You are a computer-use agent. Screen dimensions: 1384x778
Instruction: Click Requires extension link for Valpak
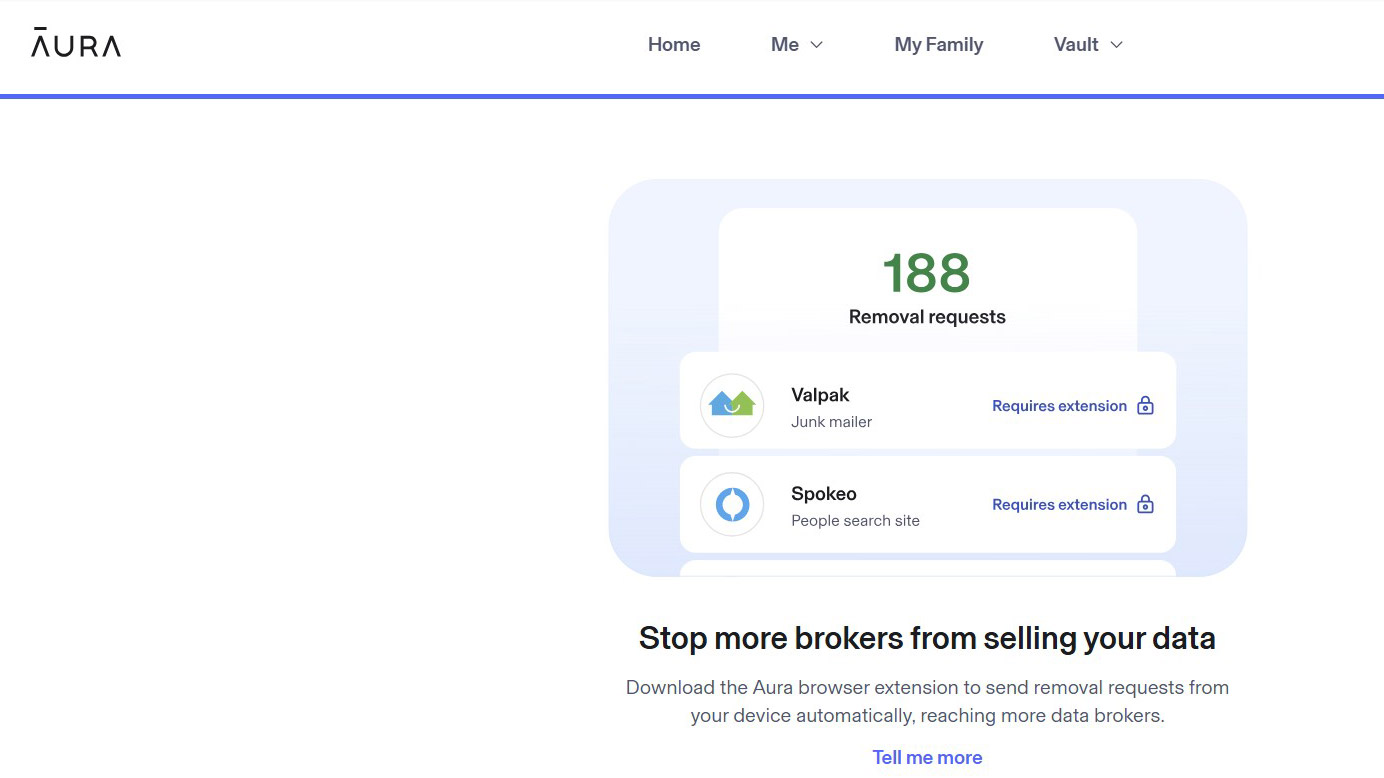click(x=1059, y=406)
